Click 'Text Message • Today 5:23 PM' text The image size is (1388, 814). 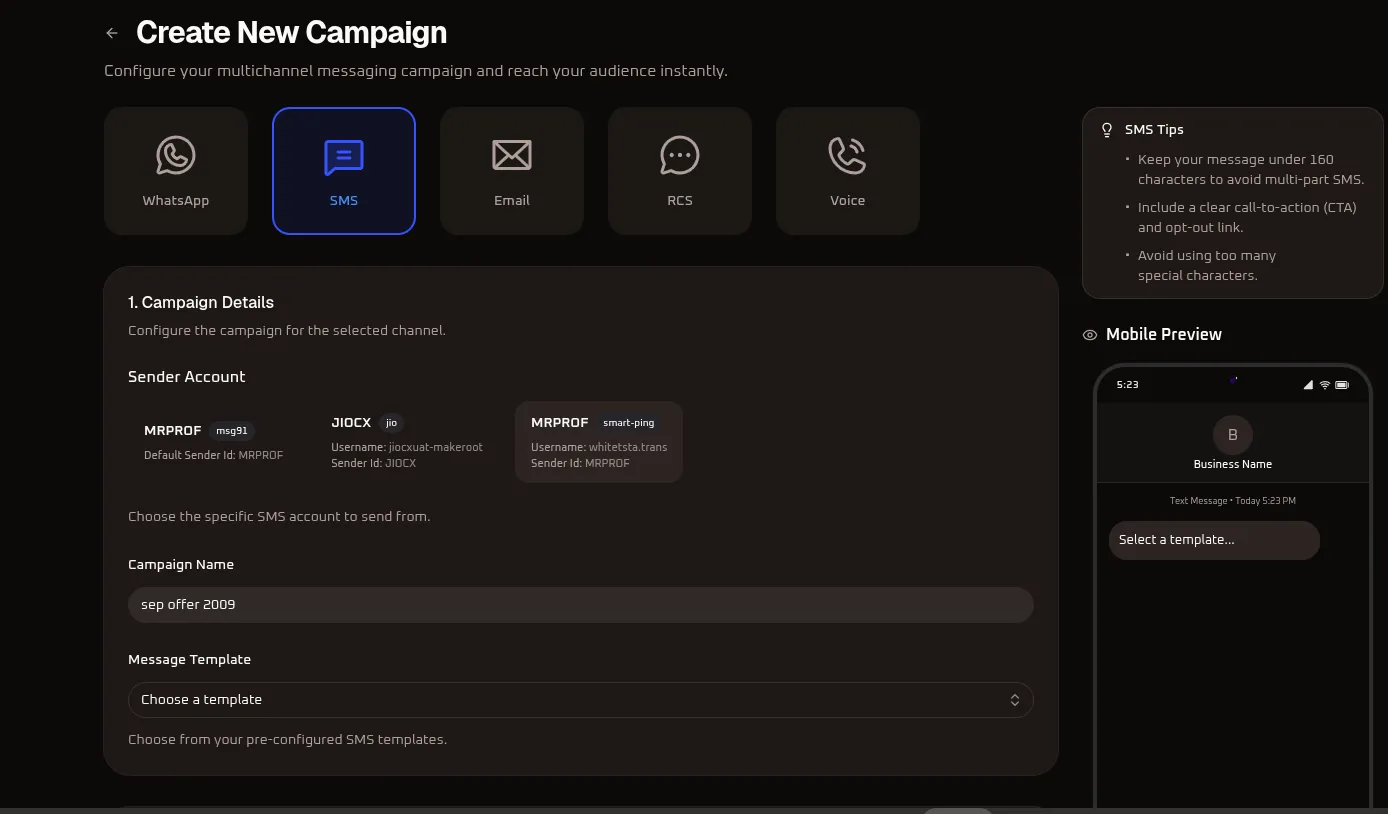pyautogui.click(x=1233, y=501)
